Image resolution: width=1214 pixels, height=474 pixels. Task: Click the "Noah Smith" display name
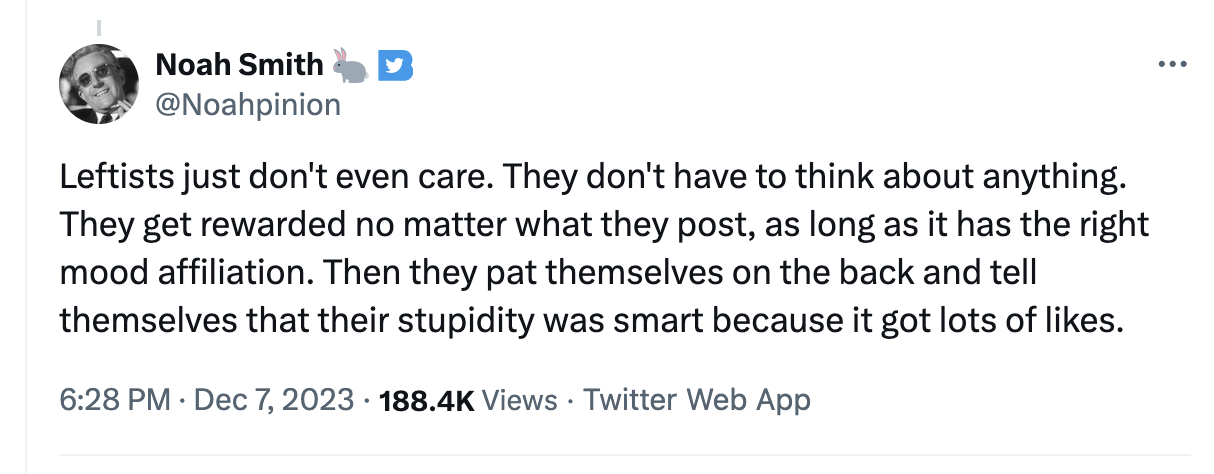(x=239, y=66)
